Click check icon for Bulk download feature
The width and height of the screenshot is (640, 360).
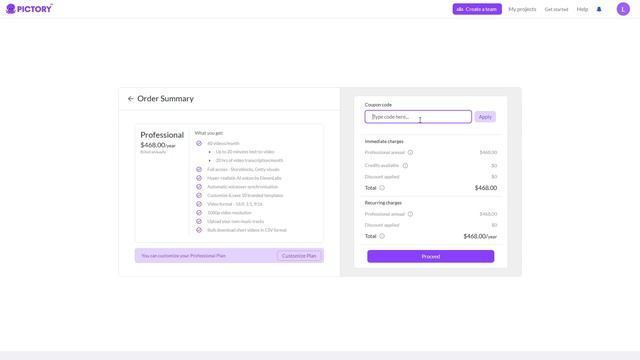(x=199, y=230)
